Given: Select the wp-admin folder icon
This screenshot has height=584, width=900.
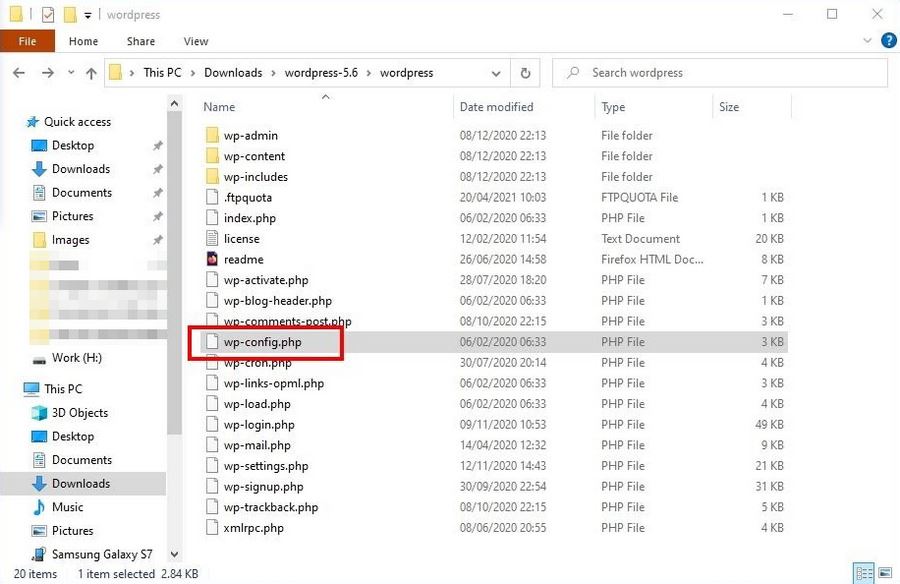Looking at the screenshot, I should pyautogui.click(x=212, y=136).
